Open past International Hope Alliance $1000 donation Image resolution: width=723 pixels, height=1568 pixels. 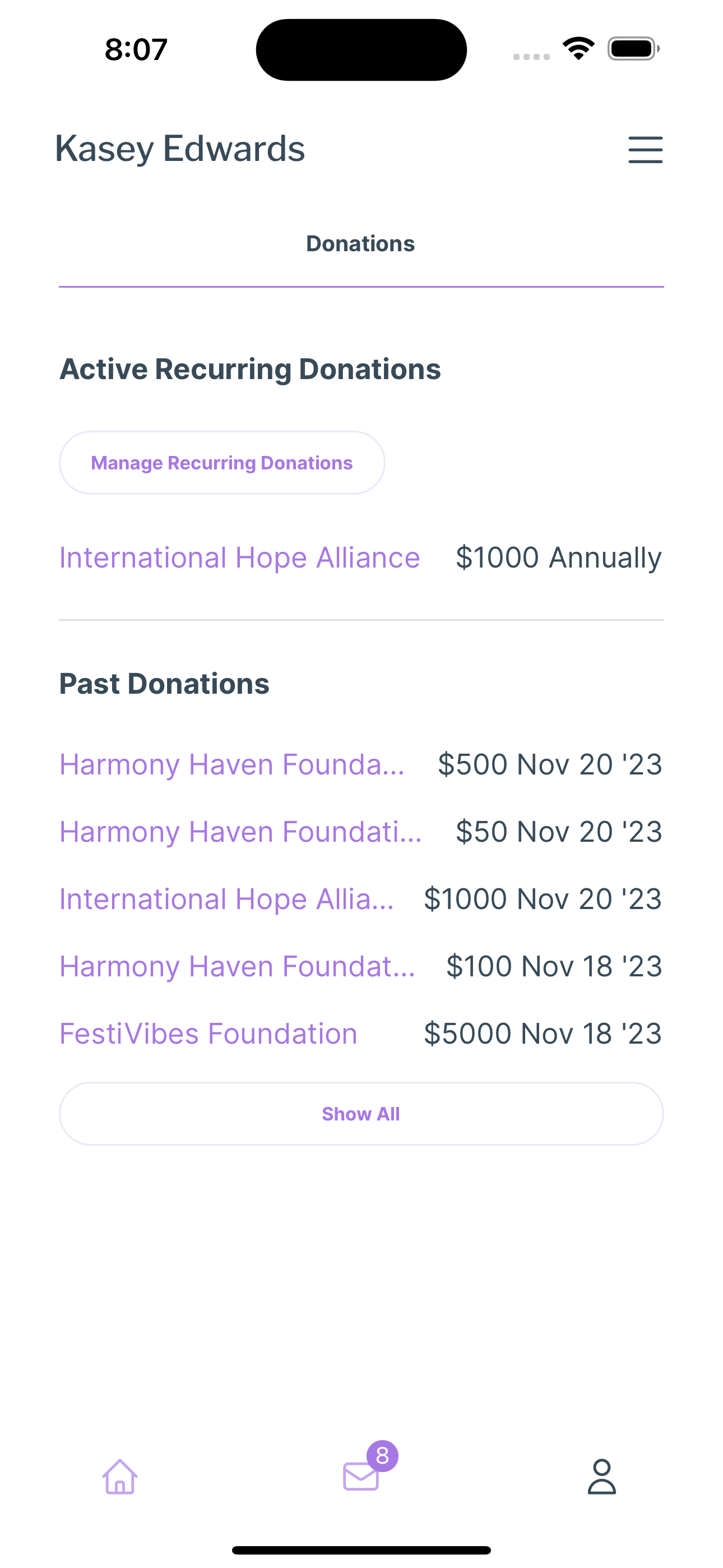click(226, 899)
